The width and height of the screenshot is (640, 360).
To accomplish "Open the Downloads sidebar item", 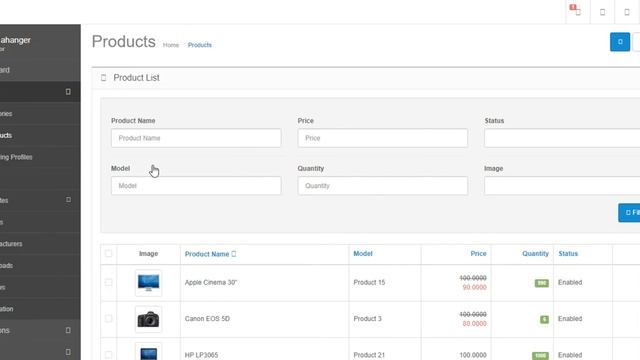I will click(40, 265).
